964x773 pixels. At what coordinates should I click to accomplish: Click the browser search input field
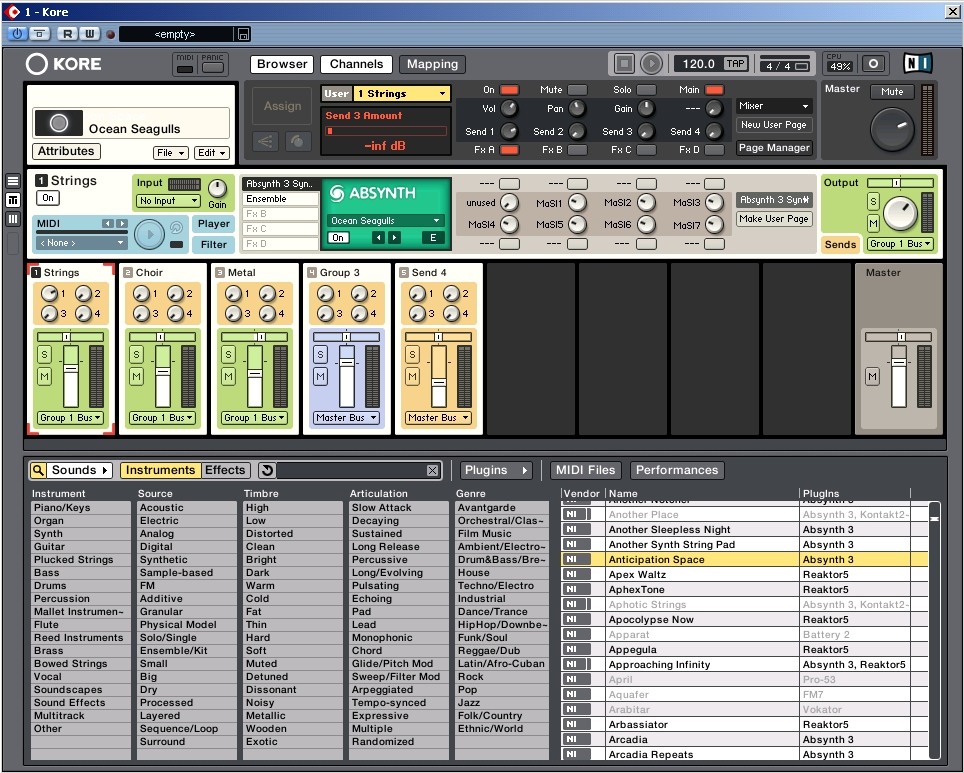click(x=351, y=470)
